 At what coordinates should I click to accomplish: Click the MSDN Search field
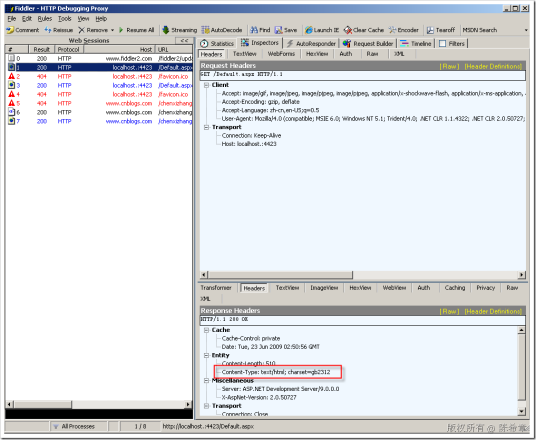pyautogui.click(x=491, y=30)
